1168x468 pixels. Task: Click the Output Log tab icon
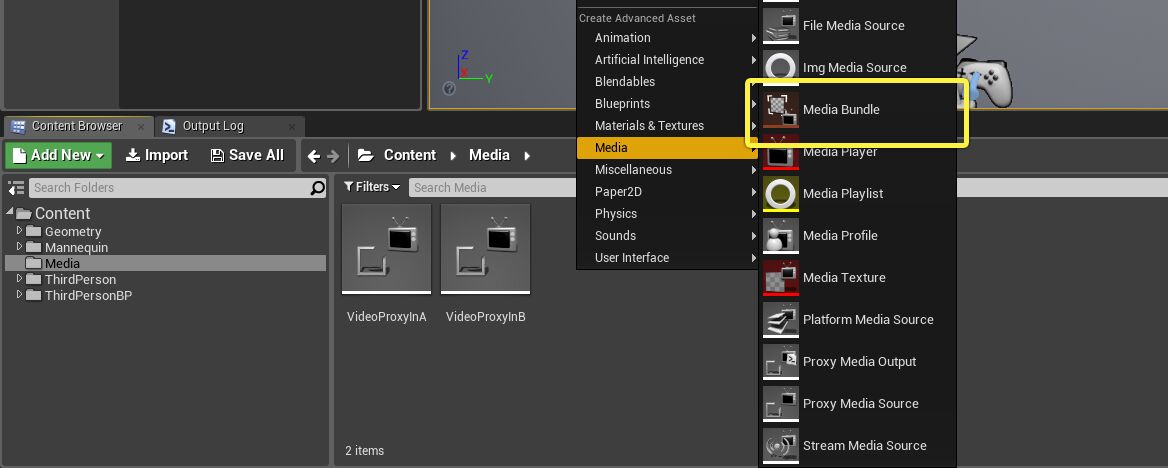[x=169, y=126]
